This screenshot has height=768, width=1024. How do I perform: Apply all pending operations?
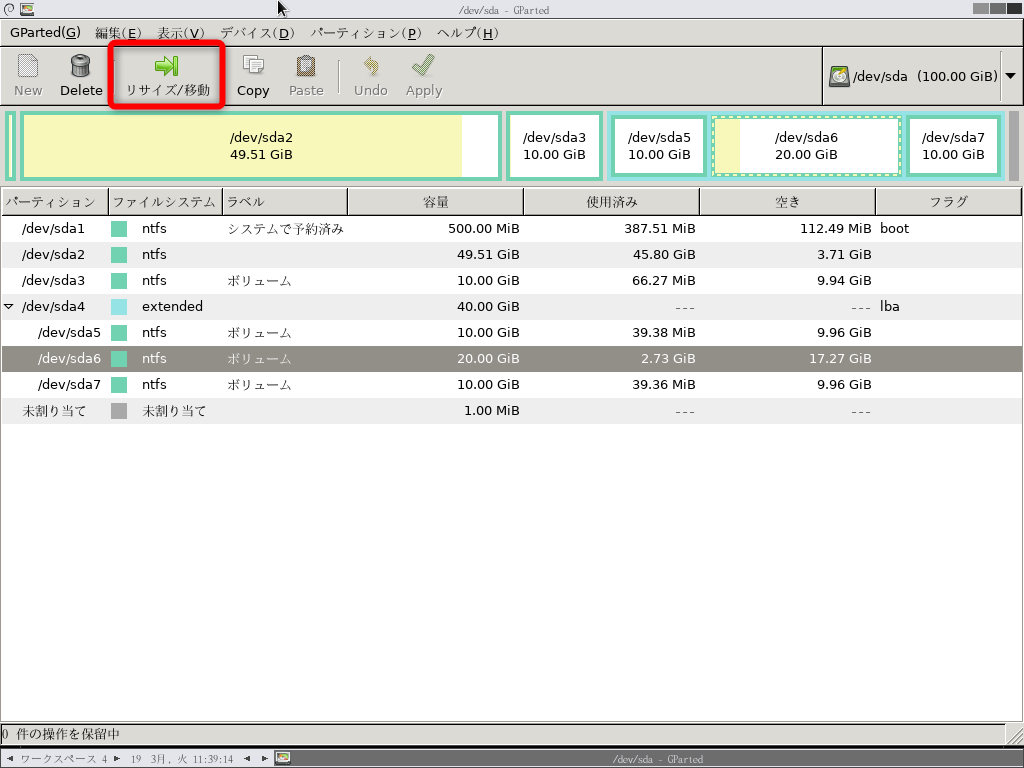(x=424, y=76)
